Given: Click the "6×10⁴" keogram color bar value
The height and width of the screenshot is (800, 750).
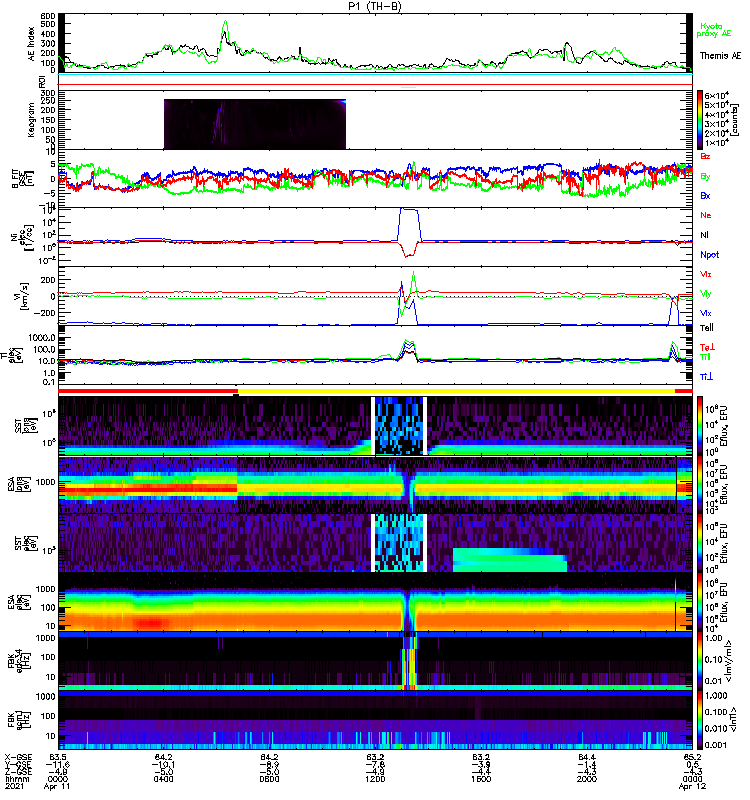Looking at the screenshot, I should pos(717,95).
